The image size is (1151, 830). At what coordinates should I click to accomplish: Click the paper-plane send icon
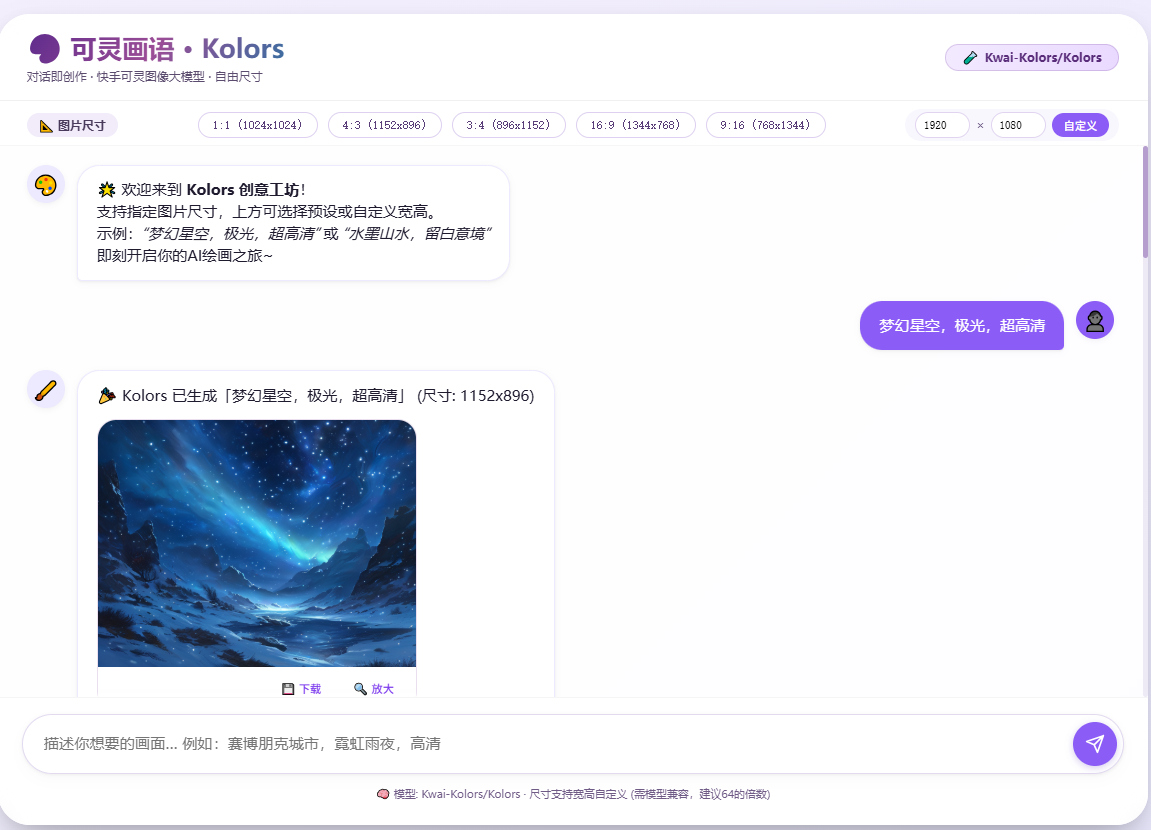[x=1094, y=744]
